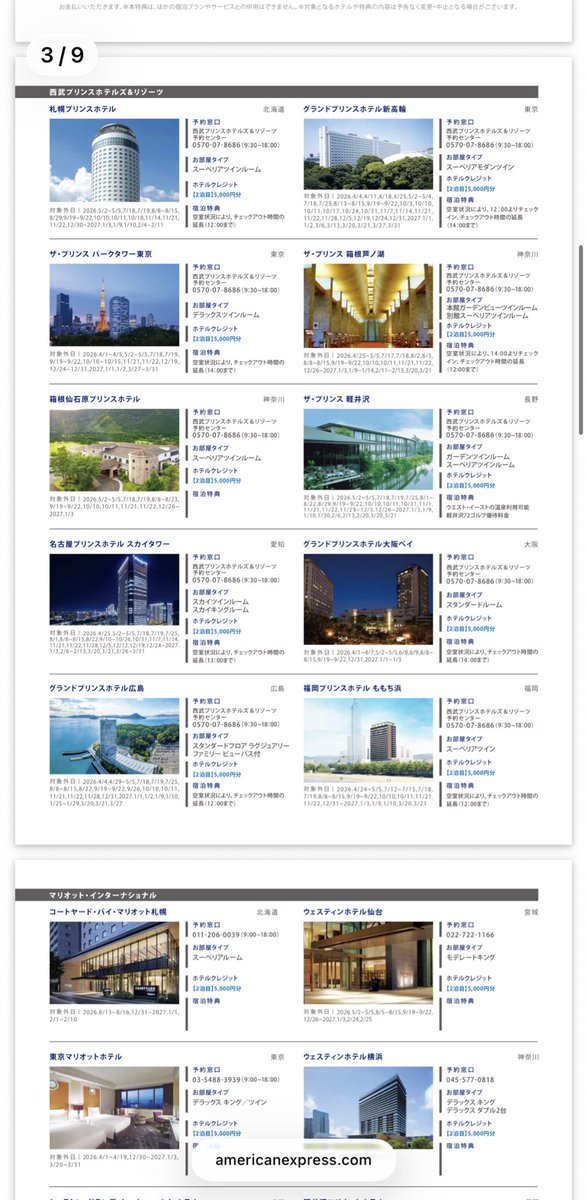The height and width of the screenshot is (1200, 587).
Task: Open the Grand Prince Hotel Shin Takanawa photo
Action: [x=368, y=155]
